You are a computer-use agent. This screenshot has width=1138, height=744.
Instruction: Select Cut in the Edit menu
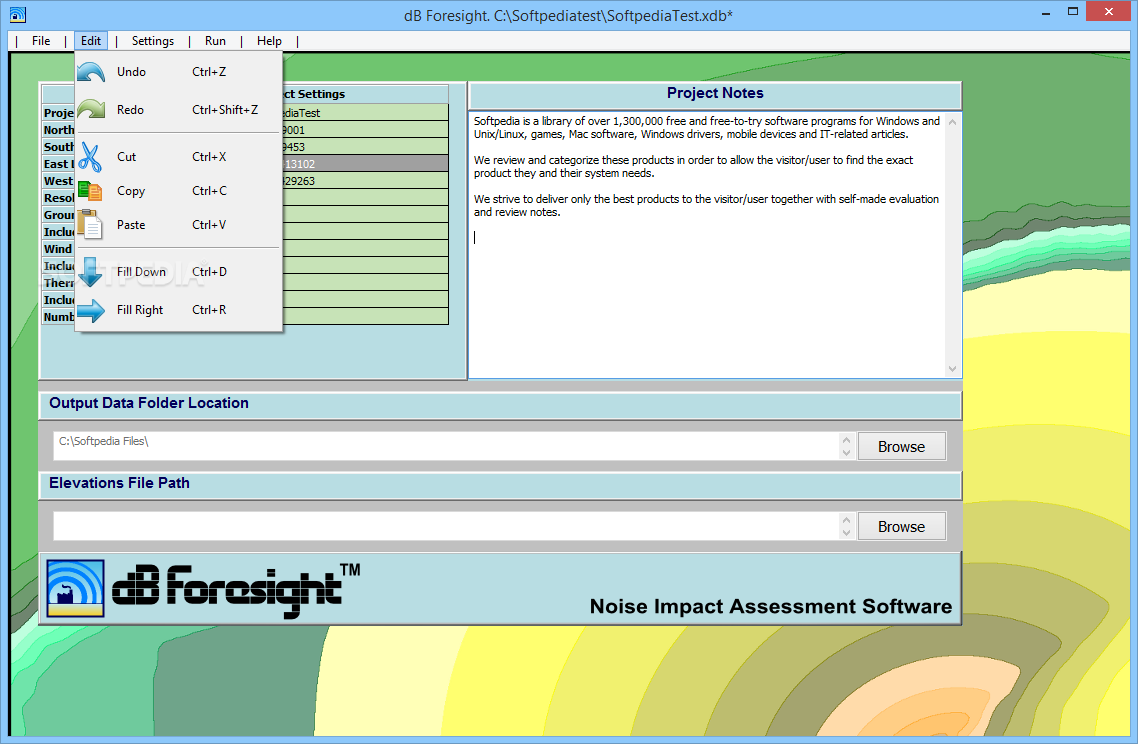(179, 157)
